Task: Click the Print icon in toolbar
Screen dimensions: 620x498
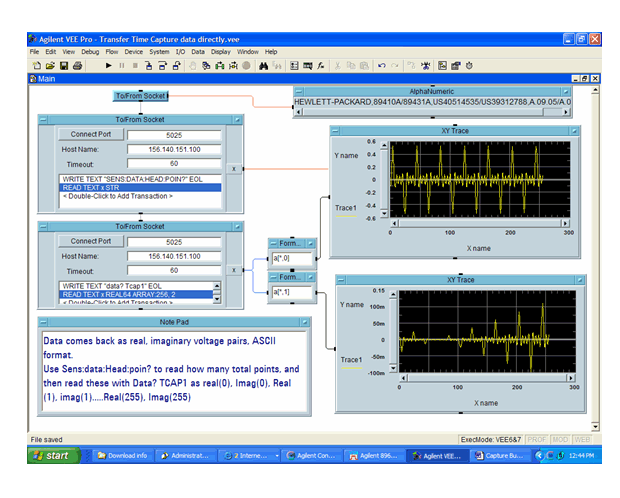Action: [77, 65]
